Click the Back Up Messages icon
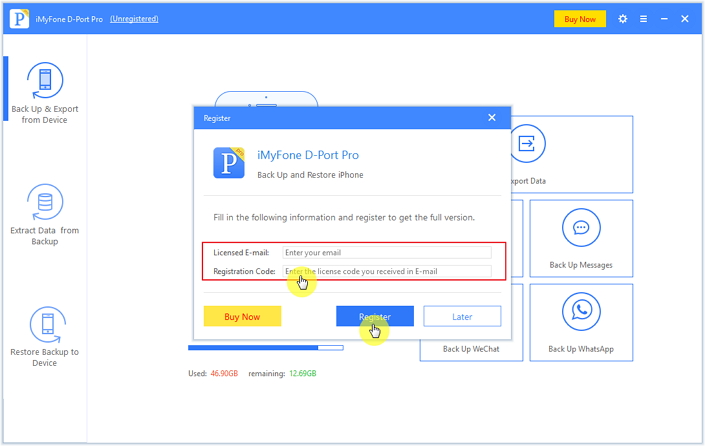Image resolution: width=705 pixels, height=446 pixels. [581, 227]
